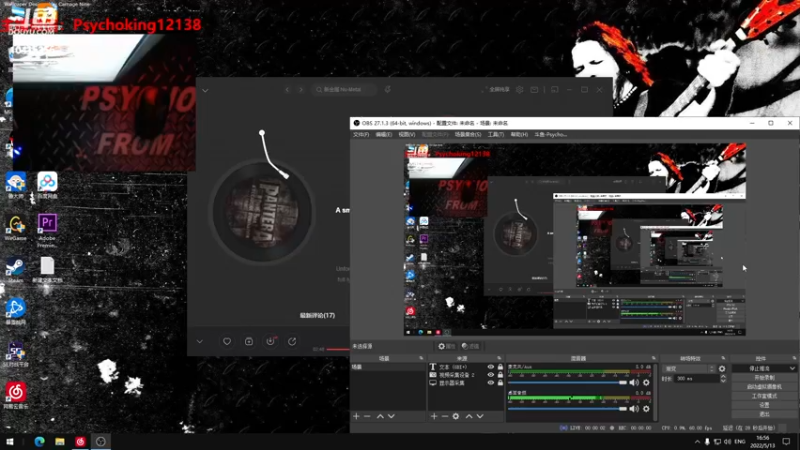The image size is (800, 450).
Task: Move source up in Sources panel
Action: pyautogui.click(x=469, y=416)
